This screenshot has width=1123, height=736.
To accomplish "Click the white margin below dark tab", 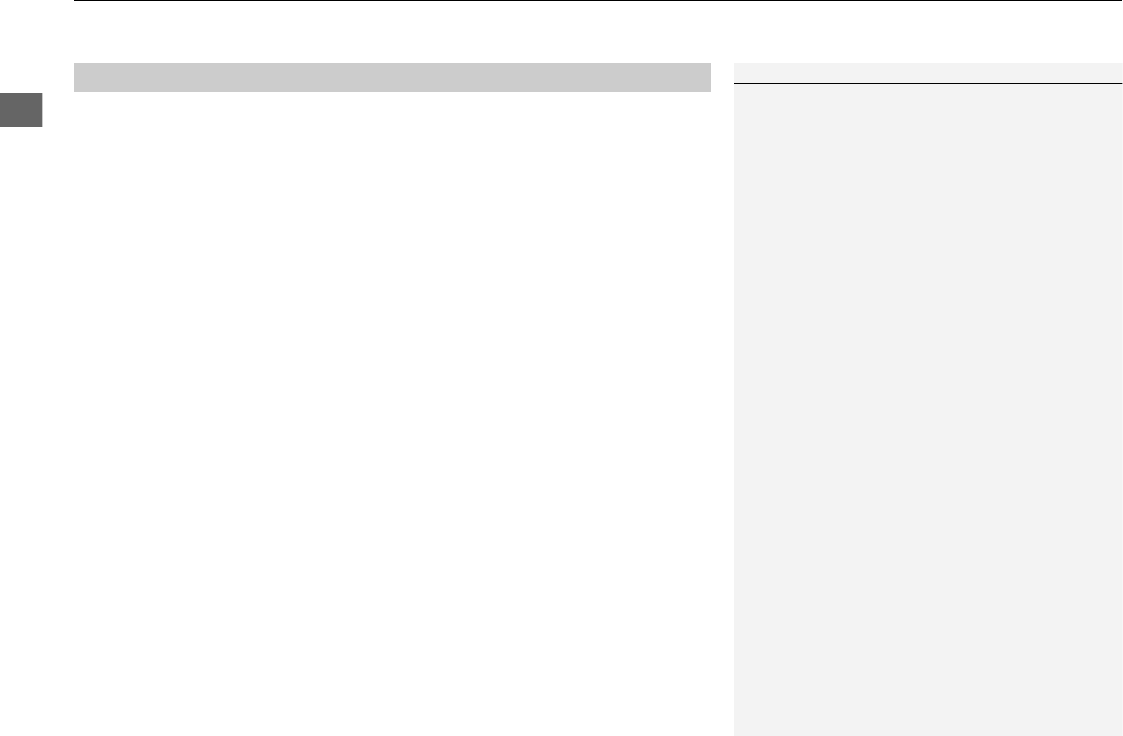I will 21,430.
